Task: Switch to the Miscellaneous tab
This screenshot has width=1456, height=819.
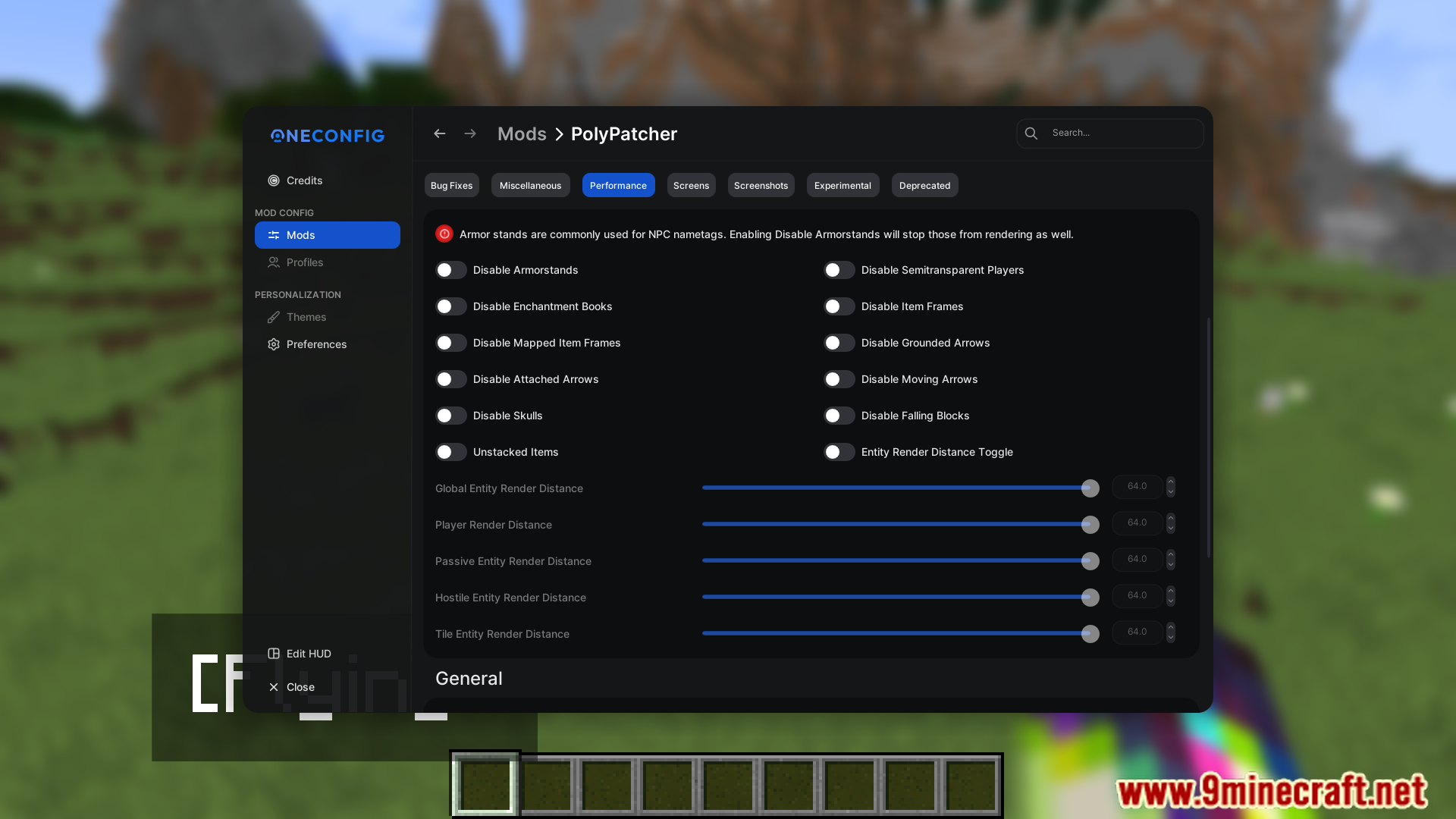Action: click(x=531, y=185)
